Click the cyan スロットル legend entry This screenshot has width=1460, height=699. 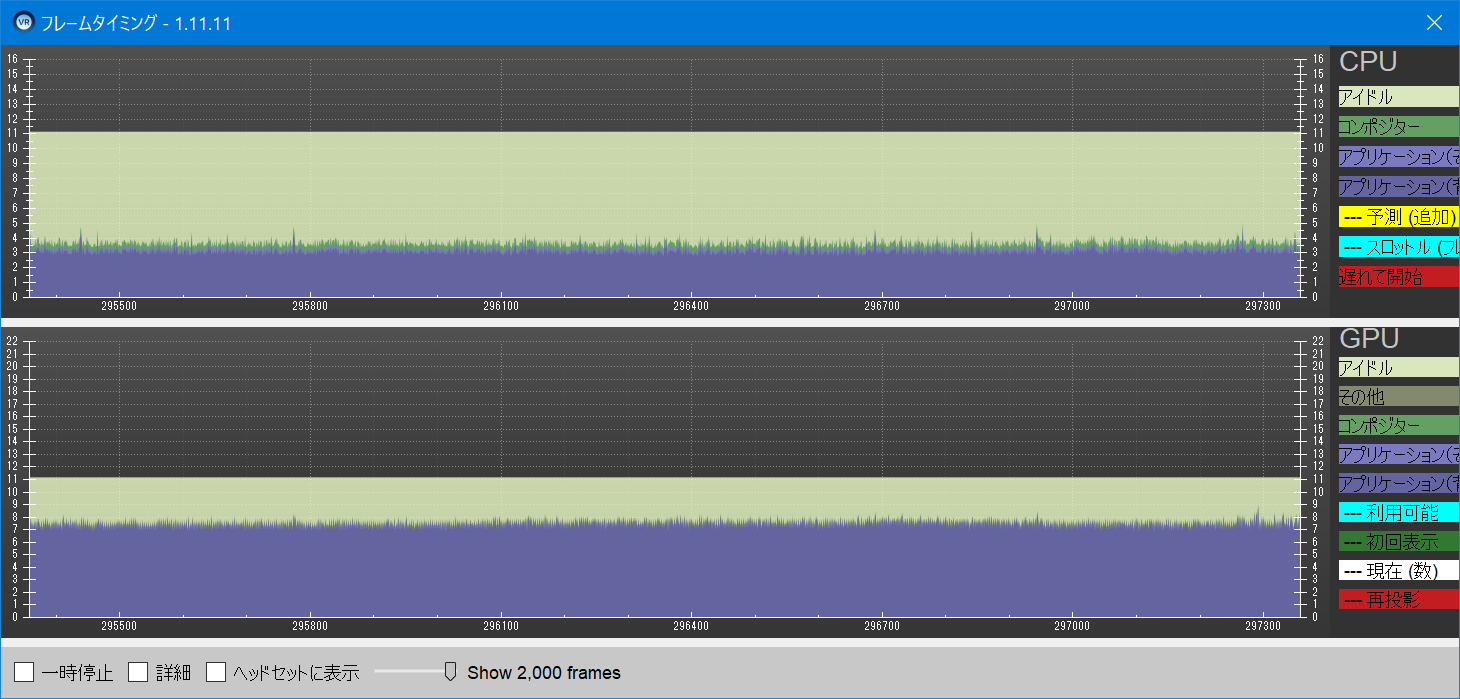coord(1398,247)
